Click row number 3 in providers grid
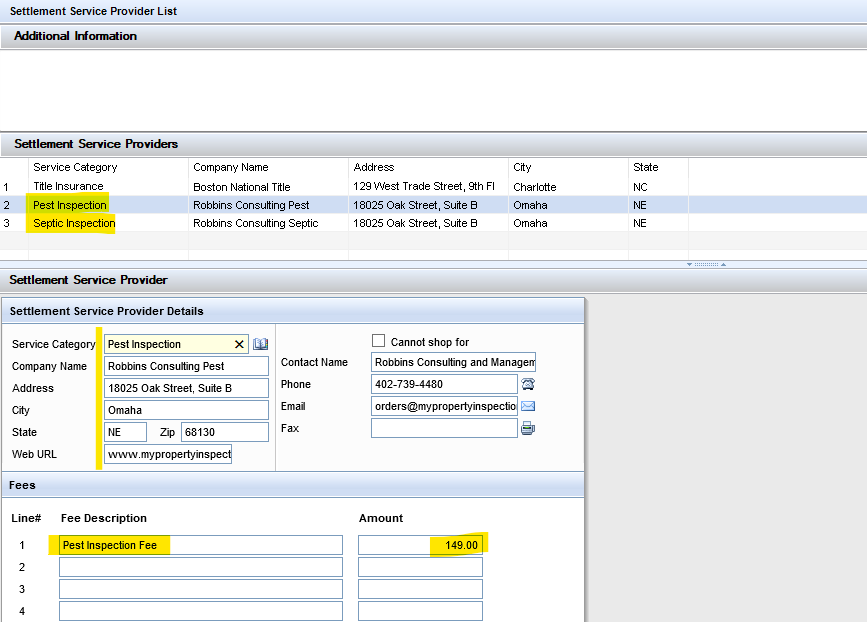Screen dimensions: 867x622 coord(7,223)
